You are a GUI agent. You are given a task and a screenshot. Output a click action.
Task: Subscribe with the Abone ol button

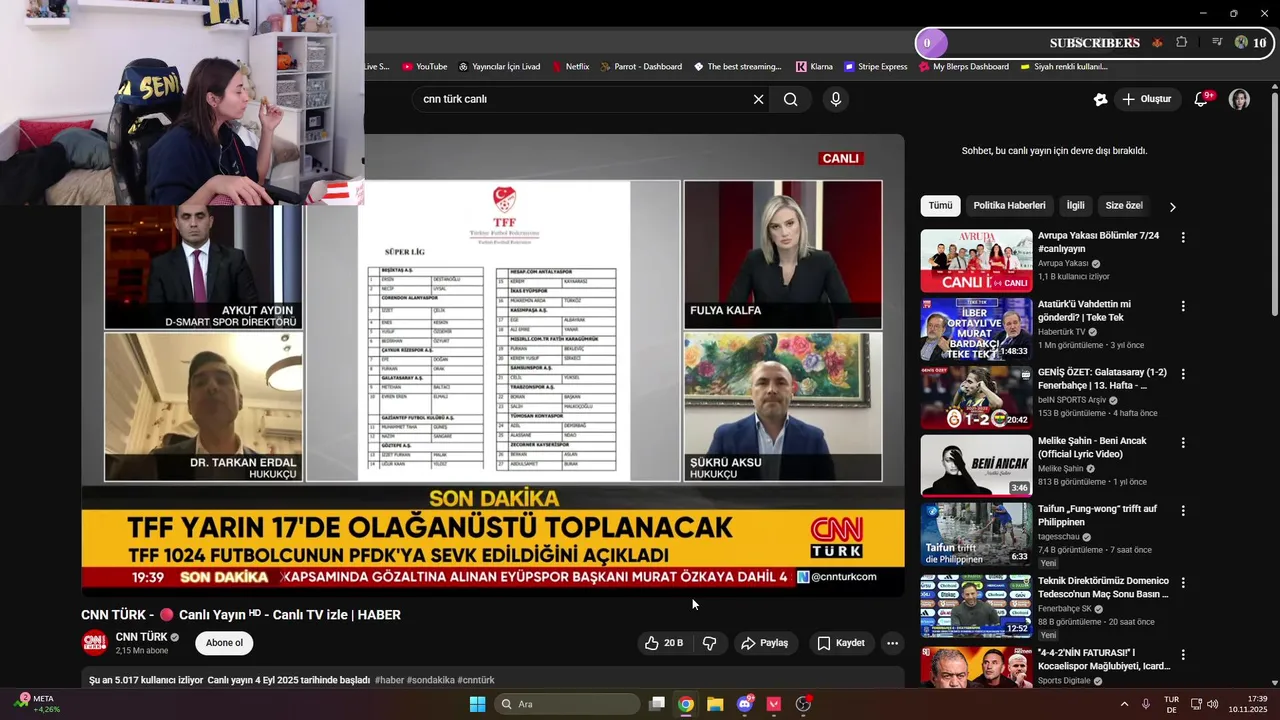click(224, 643)
